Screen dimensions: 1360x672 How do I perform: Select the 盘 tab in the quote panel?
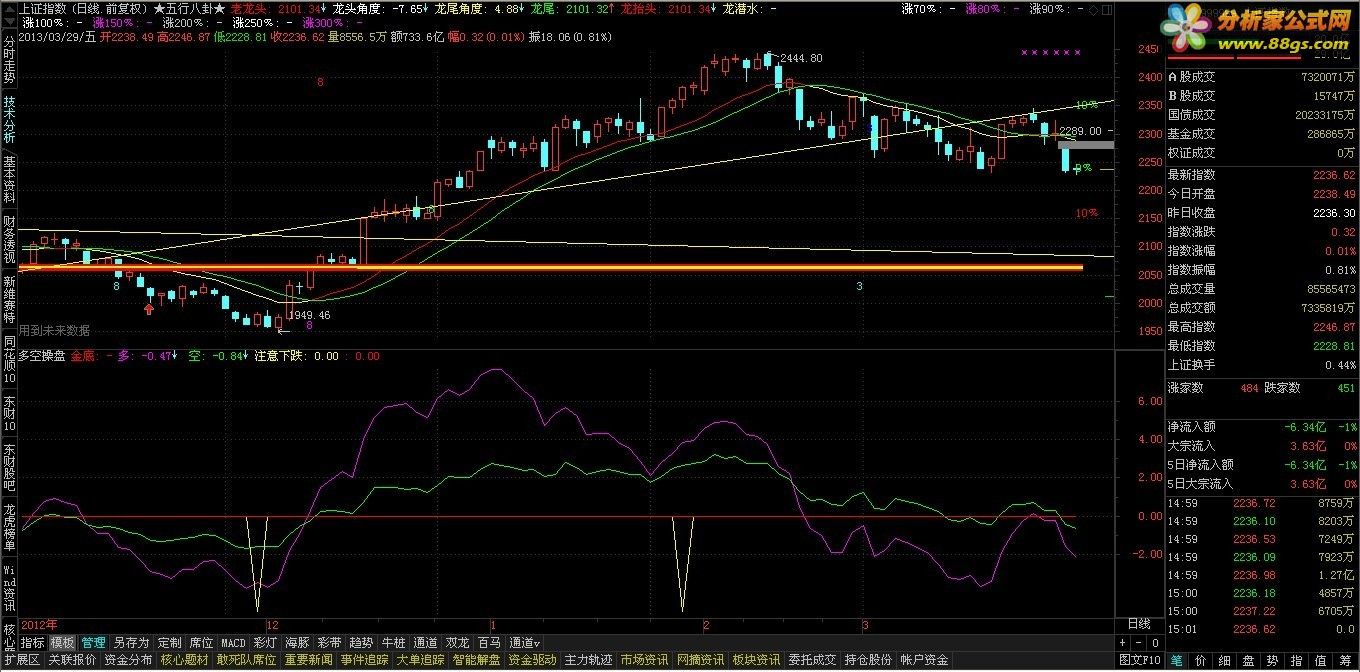click(x=1249, y=660)
